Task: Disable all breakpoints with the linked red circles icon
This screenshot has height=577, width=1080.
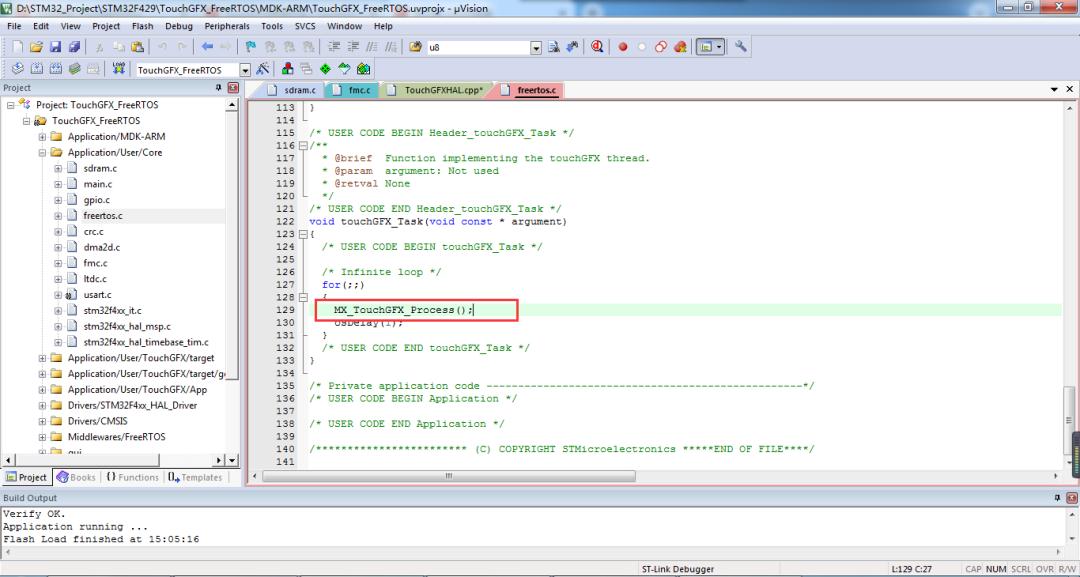Action: [x=661, y=47]
